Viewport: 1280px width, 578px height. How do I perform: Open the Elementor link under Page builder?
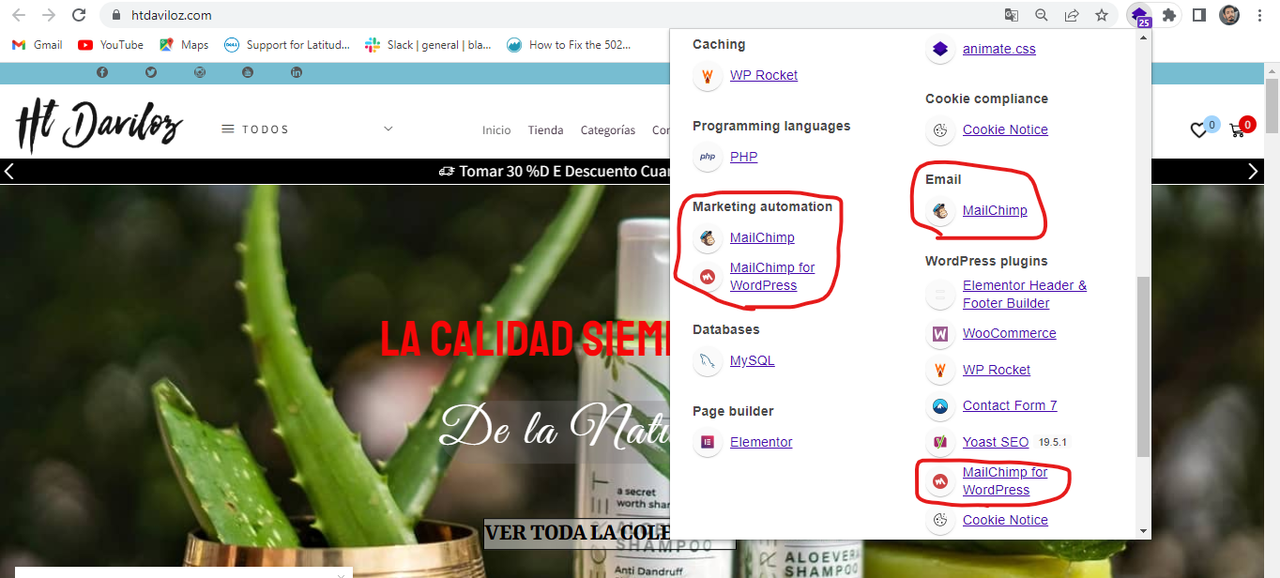coord(761,442)
